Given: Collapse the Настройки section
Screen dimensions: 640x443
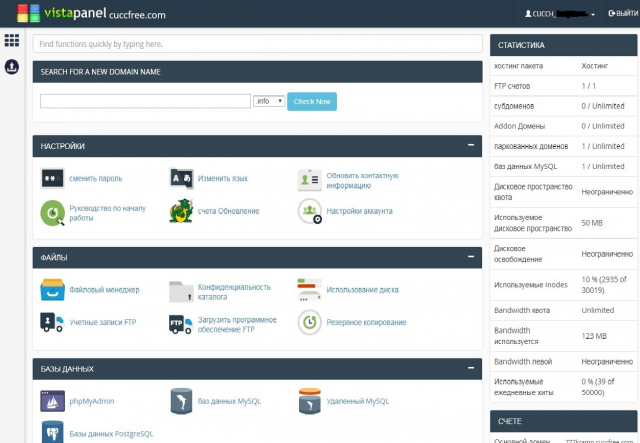Looking at the screenshot, I should pyautogui.click(x=470, y=146).
